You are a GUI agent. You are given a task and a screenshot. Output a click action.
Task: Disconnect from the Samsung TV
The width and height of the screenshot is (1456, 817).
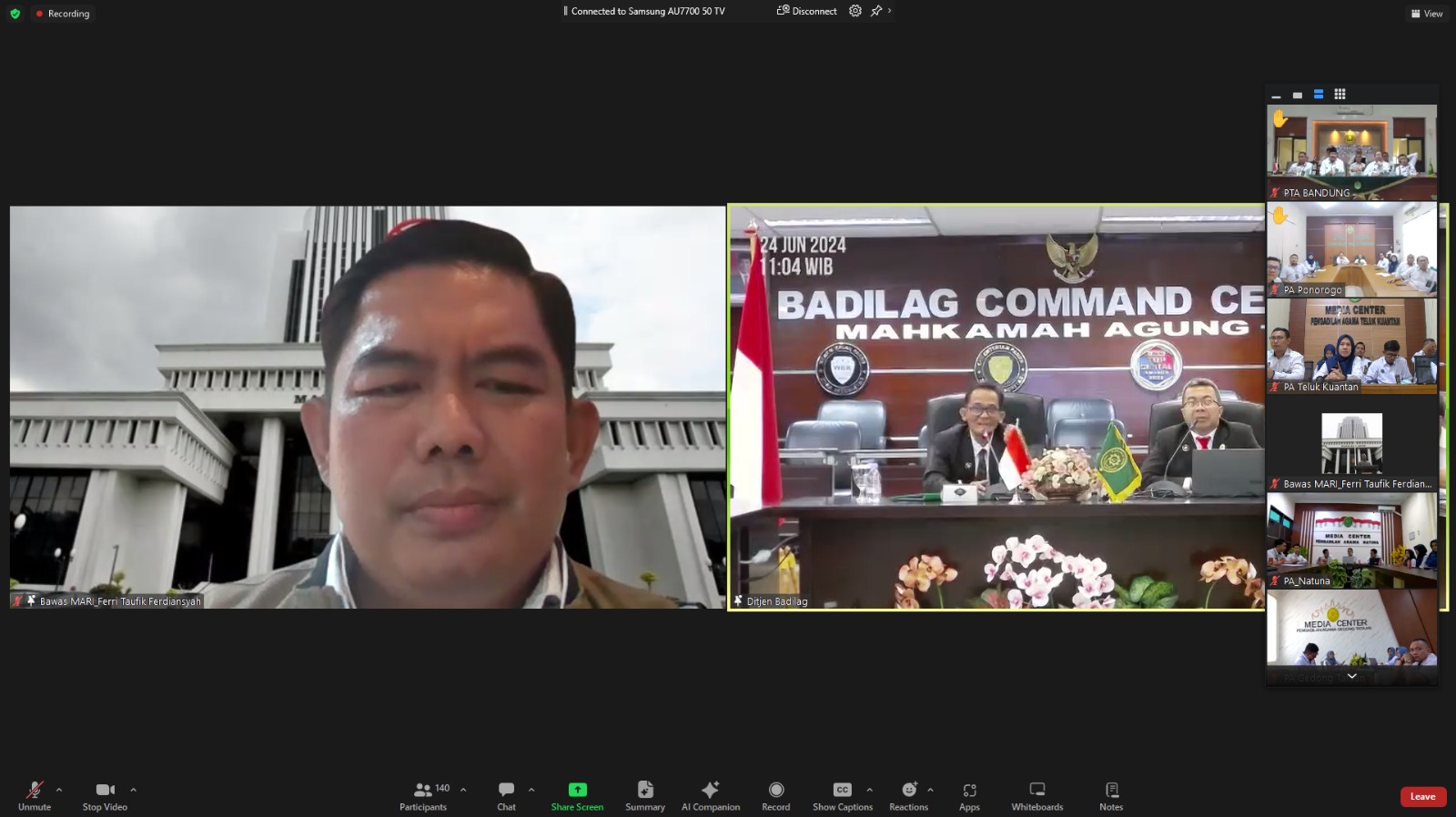point(806,11)
